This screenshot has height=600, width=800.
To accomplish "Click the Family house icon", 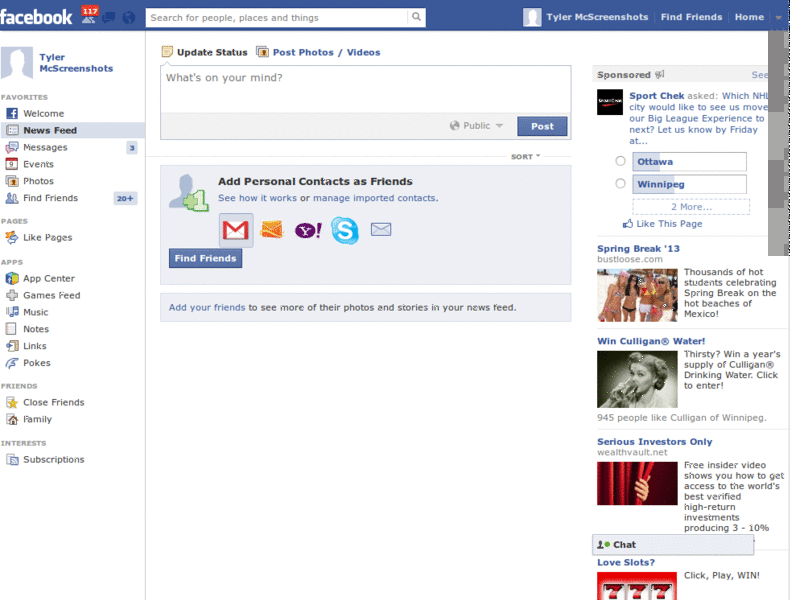I will coord(12,419).
